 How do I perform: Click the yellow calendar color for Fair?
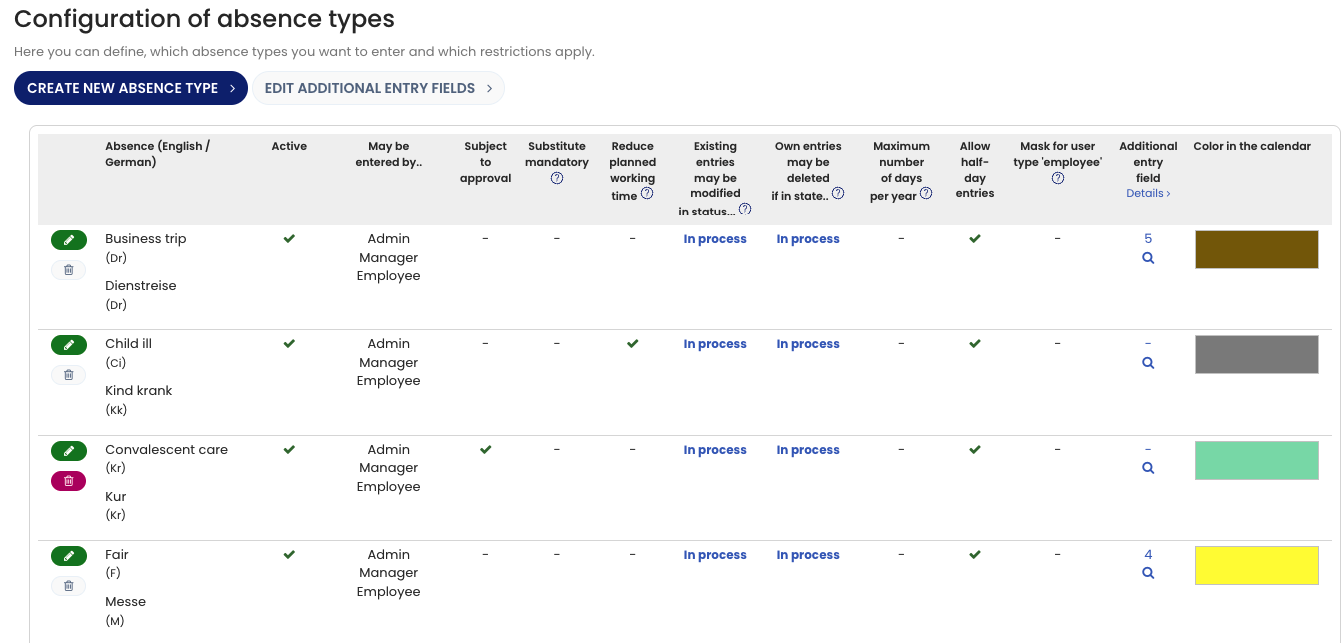pyautogui.click(x=1256, y=565)
